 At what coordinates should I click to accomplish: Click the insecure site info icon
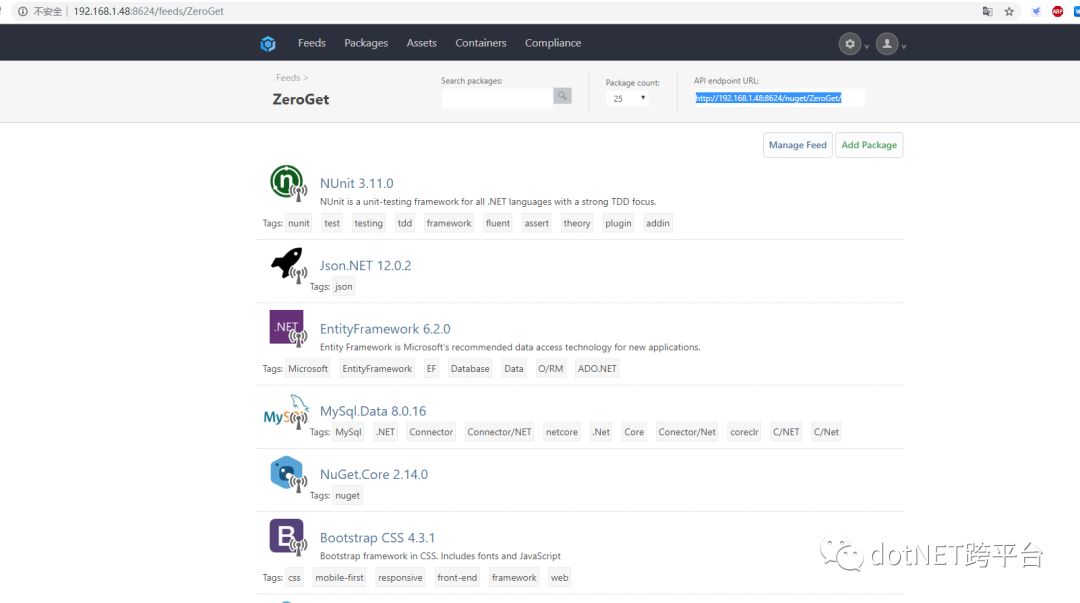click(23, 11)
